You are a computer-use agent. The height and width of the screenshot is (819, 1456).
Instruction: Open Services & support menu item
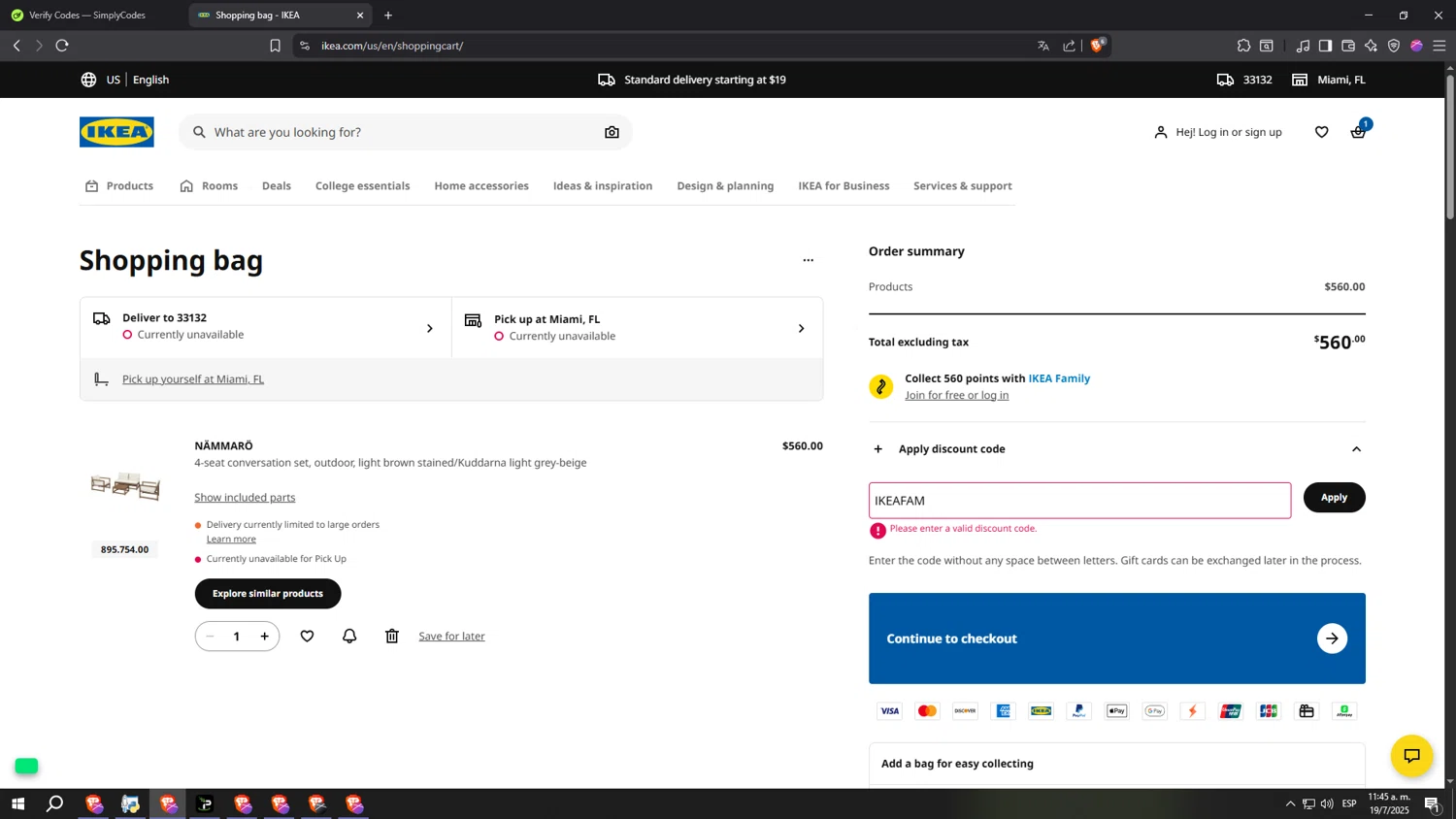coord(963,186)
